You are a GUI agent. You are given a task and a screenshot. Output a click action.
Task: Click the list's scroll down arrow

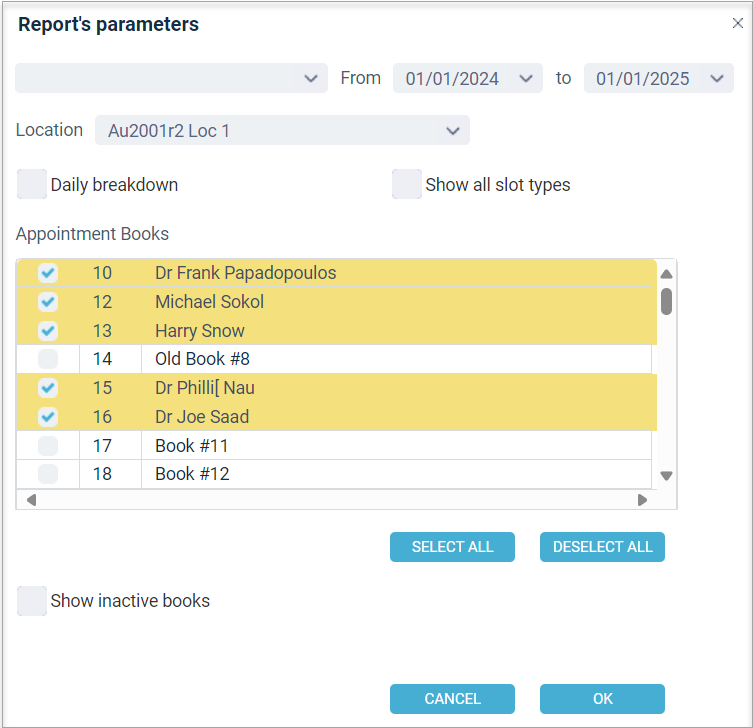pyautogui.click(x=666, y=475)
